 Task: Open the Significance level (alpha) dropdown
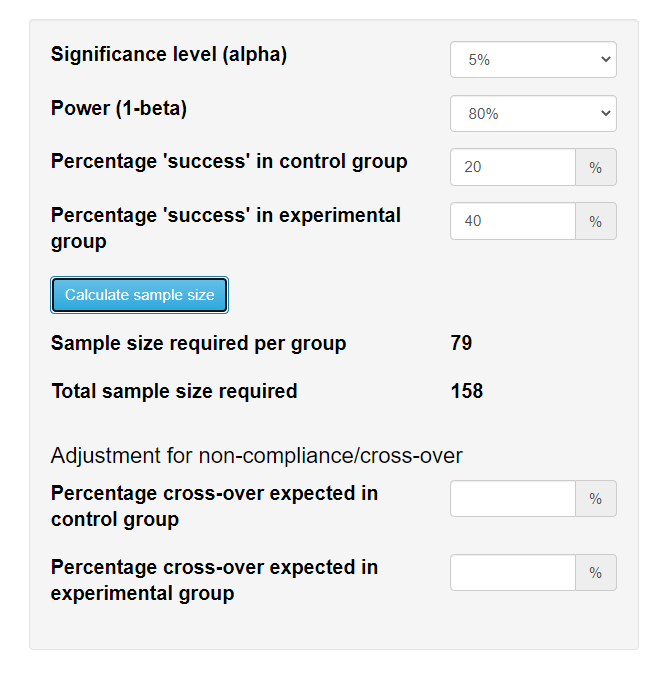click(533, 60)
